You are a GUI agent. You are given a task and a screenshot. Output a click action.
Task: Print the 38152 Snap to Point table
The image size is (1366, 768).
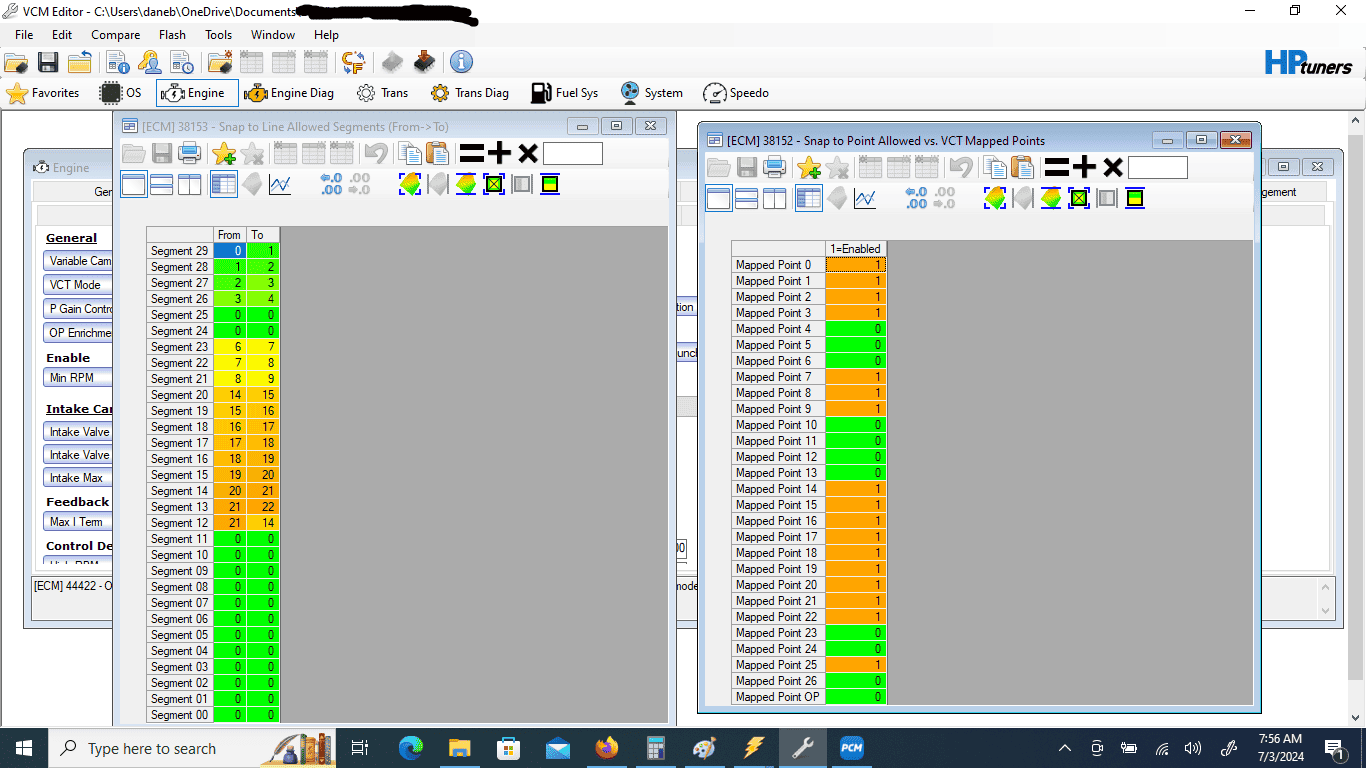click(x=774, y=167)
